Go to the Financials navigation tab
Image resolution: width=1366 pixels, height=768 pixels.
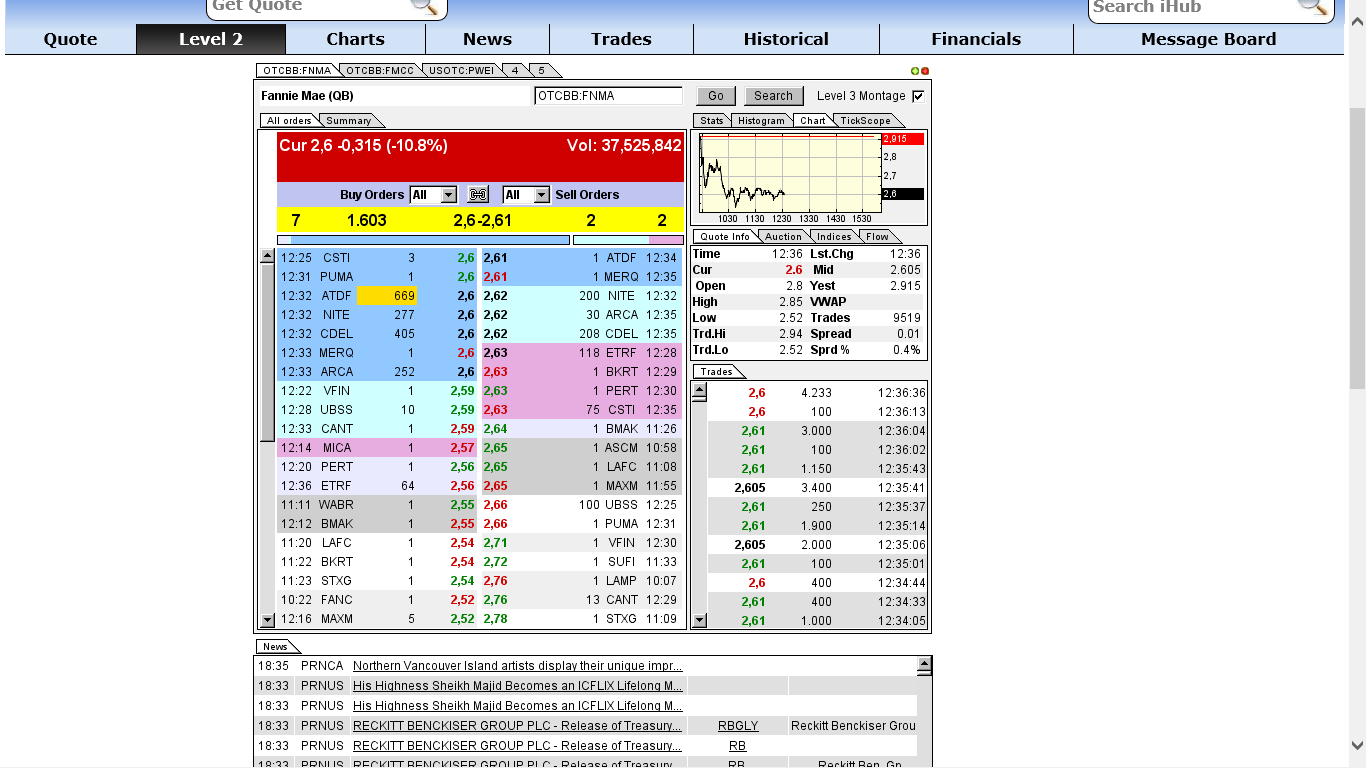976,39
